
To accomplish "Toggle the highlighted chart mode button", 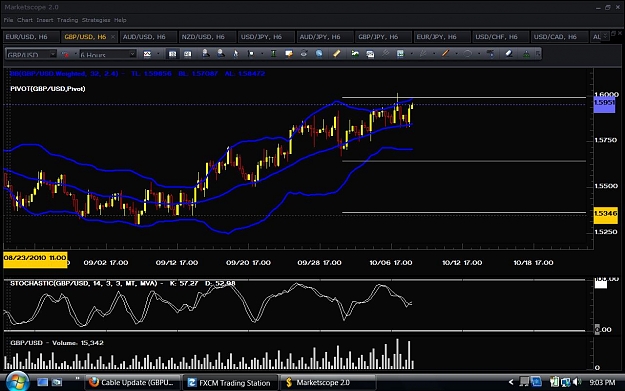I will tap(172, 53).
